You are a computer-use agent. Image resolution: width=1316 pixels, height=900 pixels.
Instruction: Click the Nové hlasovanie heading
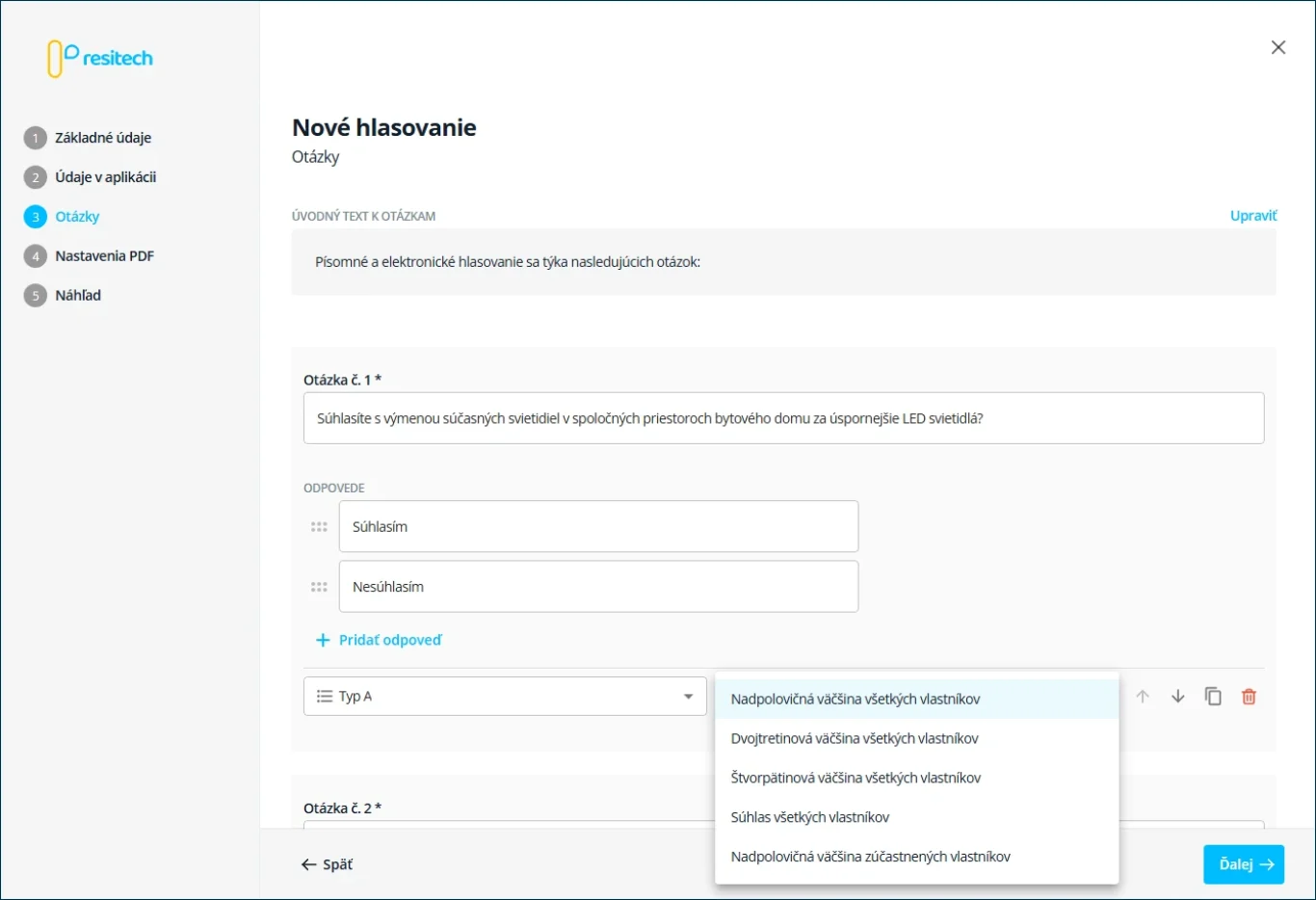[x=384, y=128]
